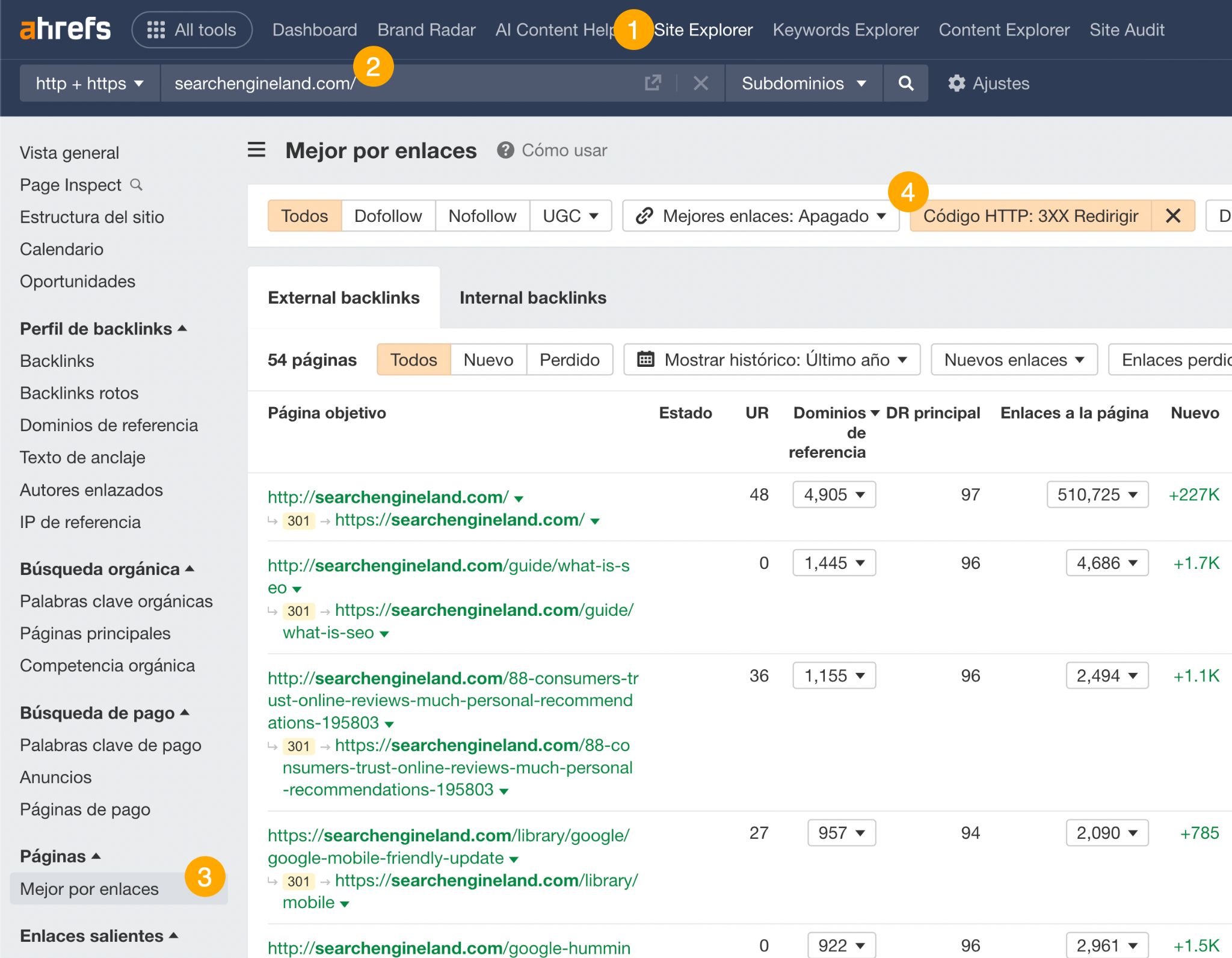The width and height of the screenshot is (1232, 958).
Task: Switch to Perdido pages view
Action: [x=568, y=359]
